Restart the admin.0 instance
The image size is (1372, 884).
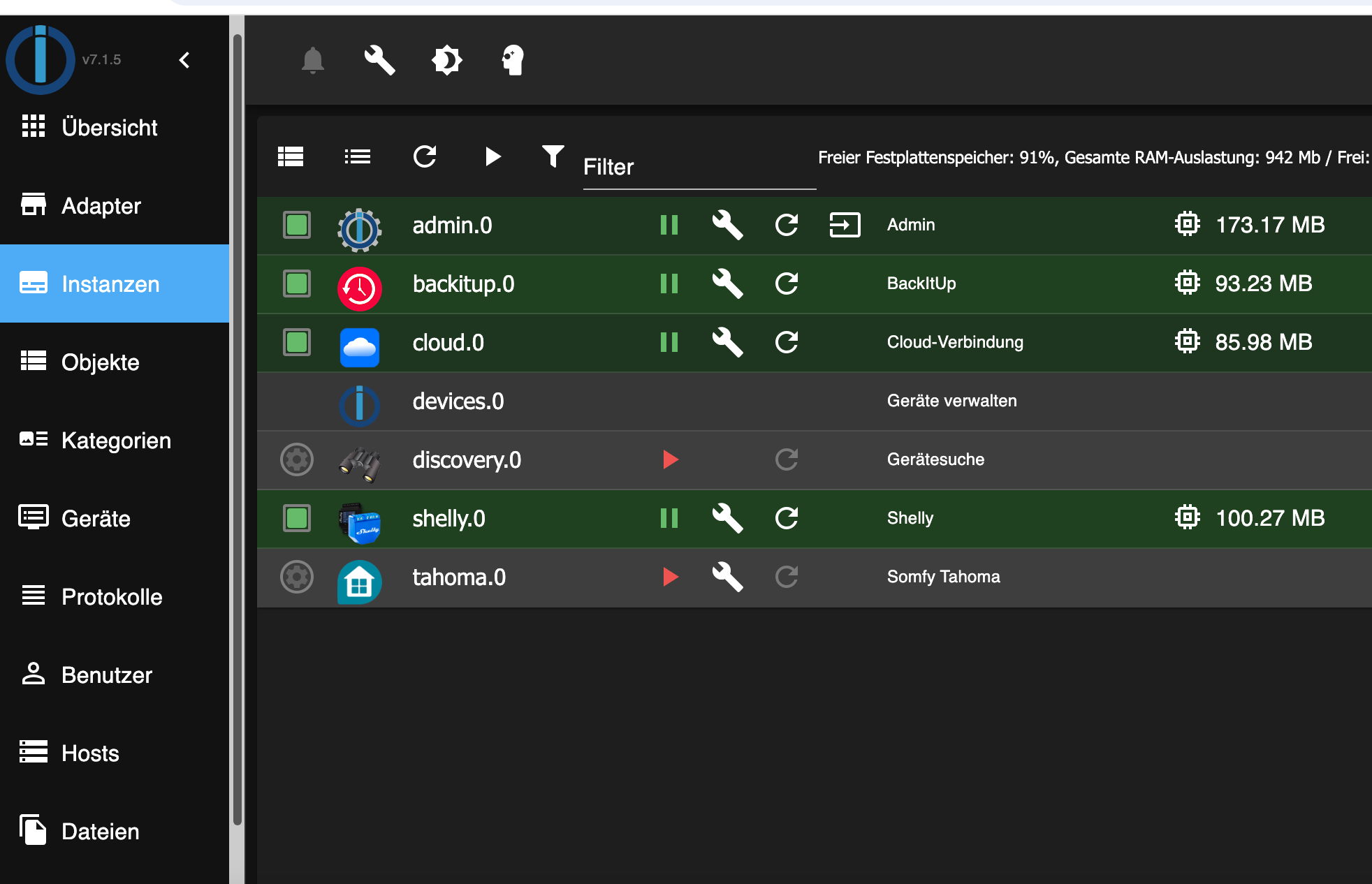(x=786, y=224)
